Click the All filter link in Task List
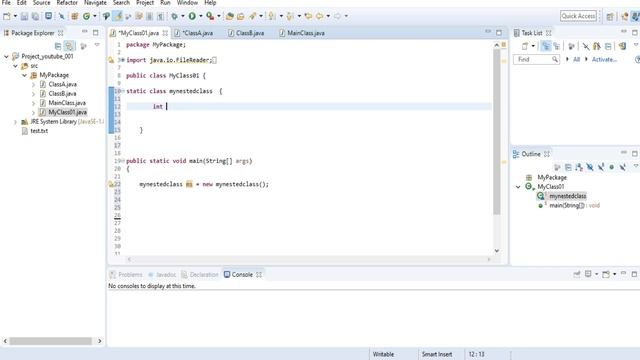Screen dimensions: 640x360 (576, 60)
